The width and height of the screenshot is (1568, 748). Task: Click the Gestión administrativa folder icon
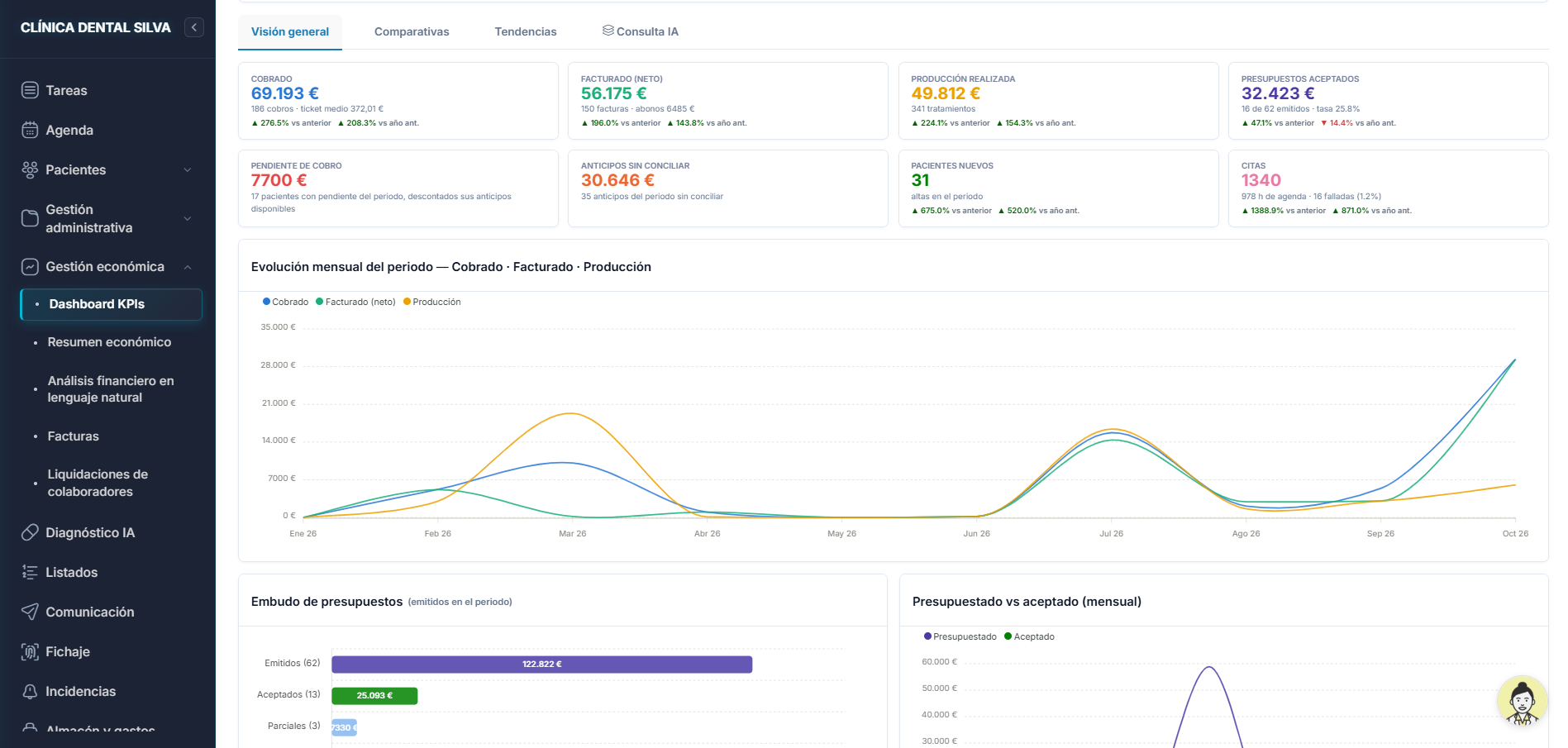[30, 218]
